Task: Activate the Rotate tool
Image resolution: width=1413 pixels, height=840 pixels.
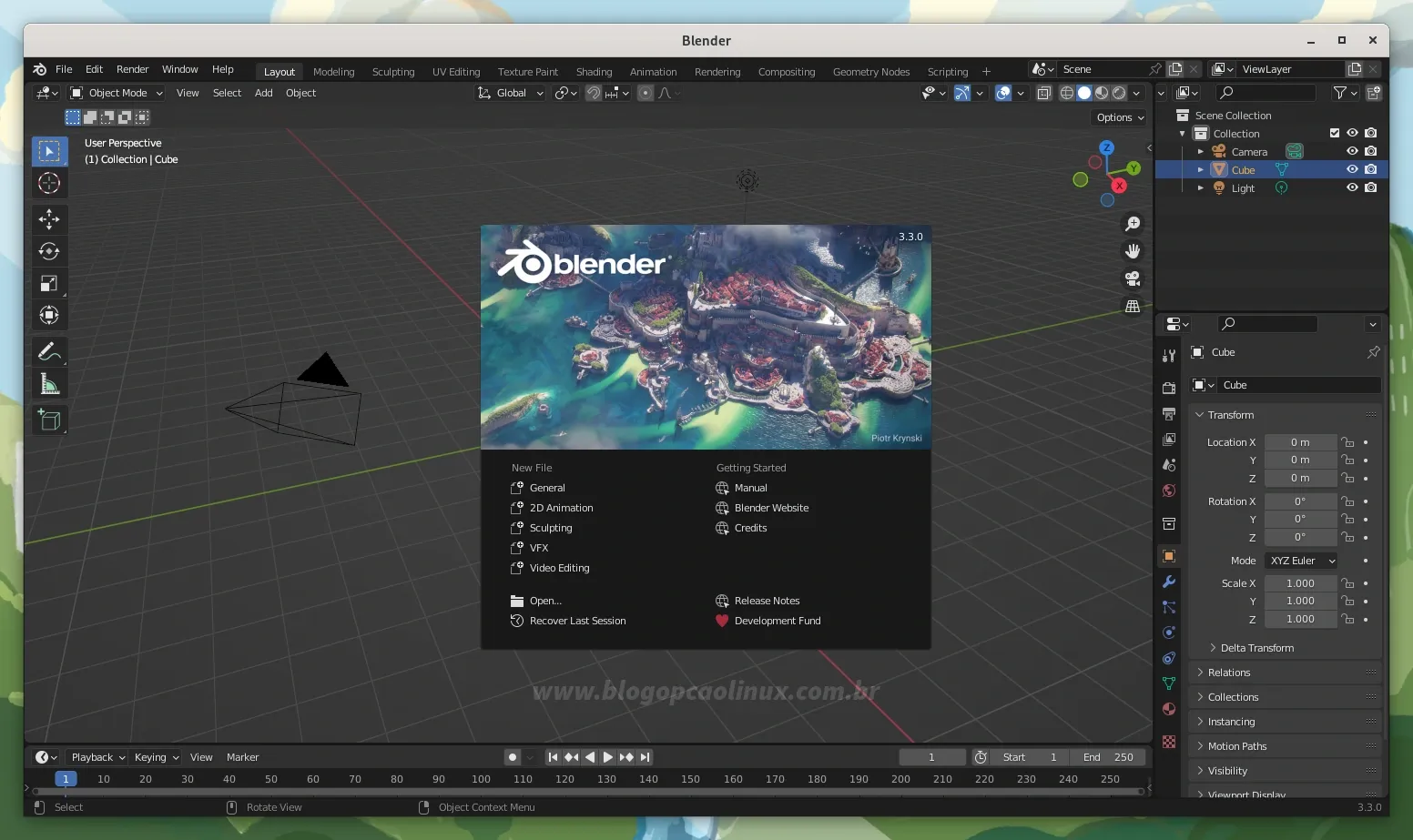Action: (x=49, y=251)
